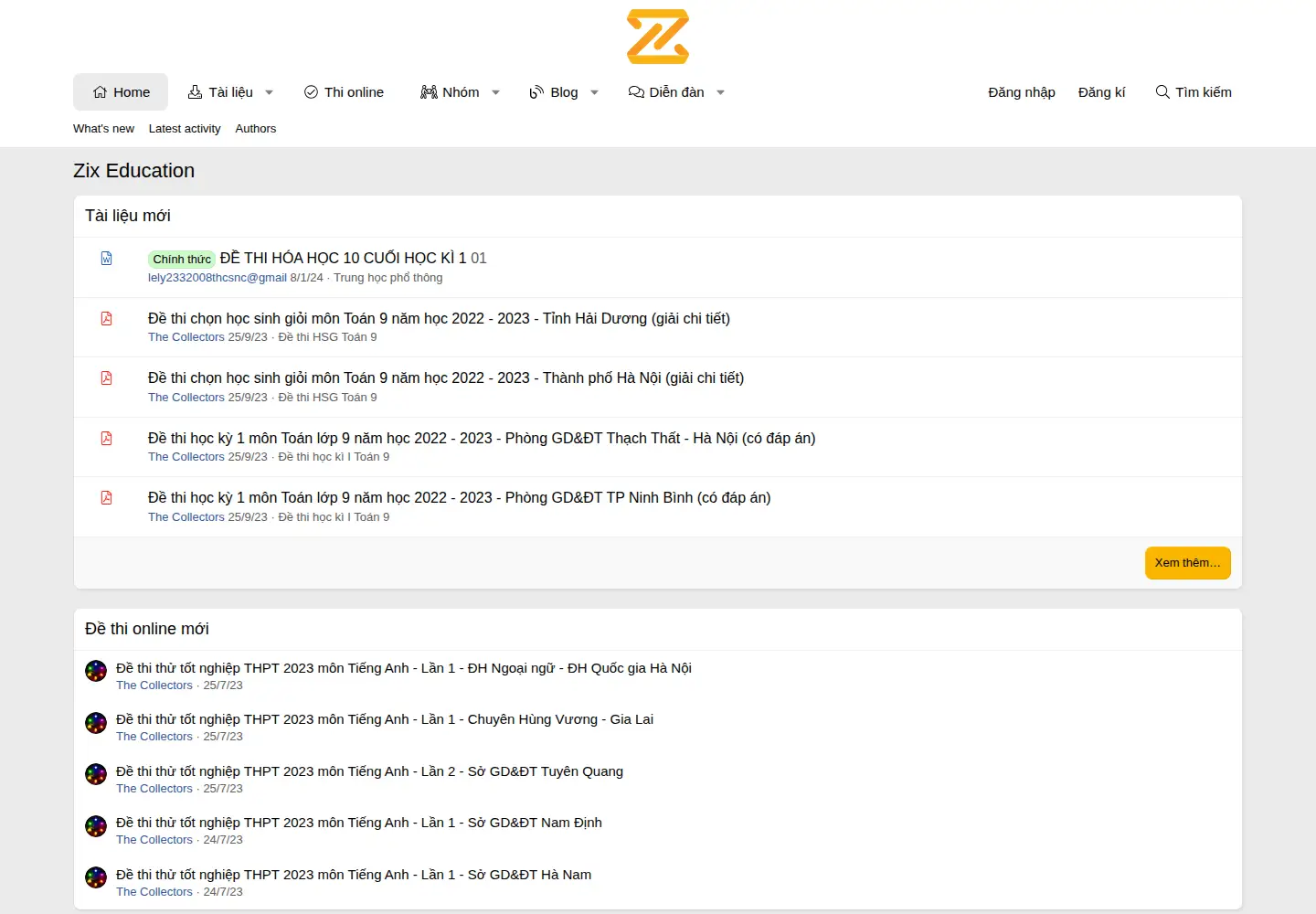Open Thành phố Hà Nội Toán 9 exam document
The width and height of the screenshot is (1316, 914).
(x=446, y=377)
